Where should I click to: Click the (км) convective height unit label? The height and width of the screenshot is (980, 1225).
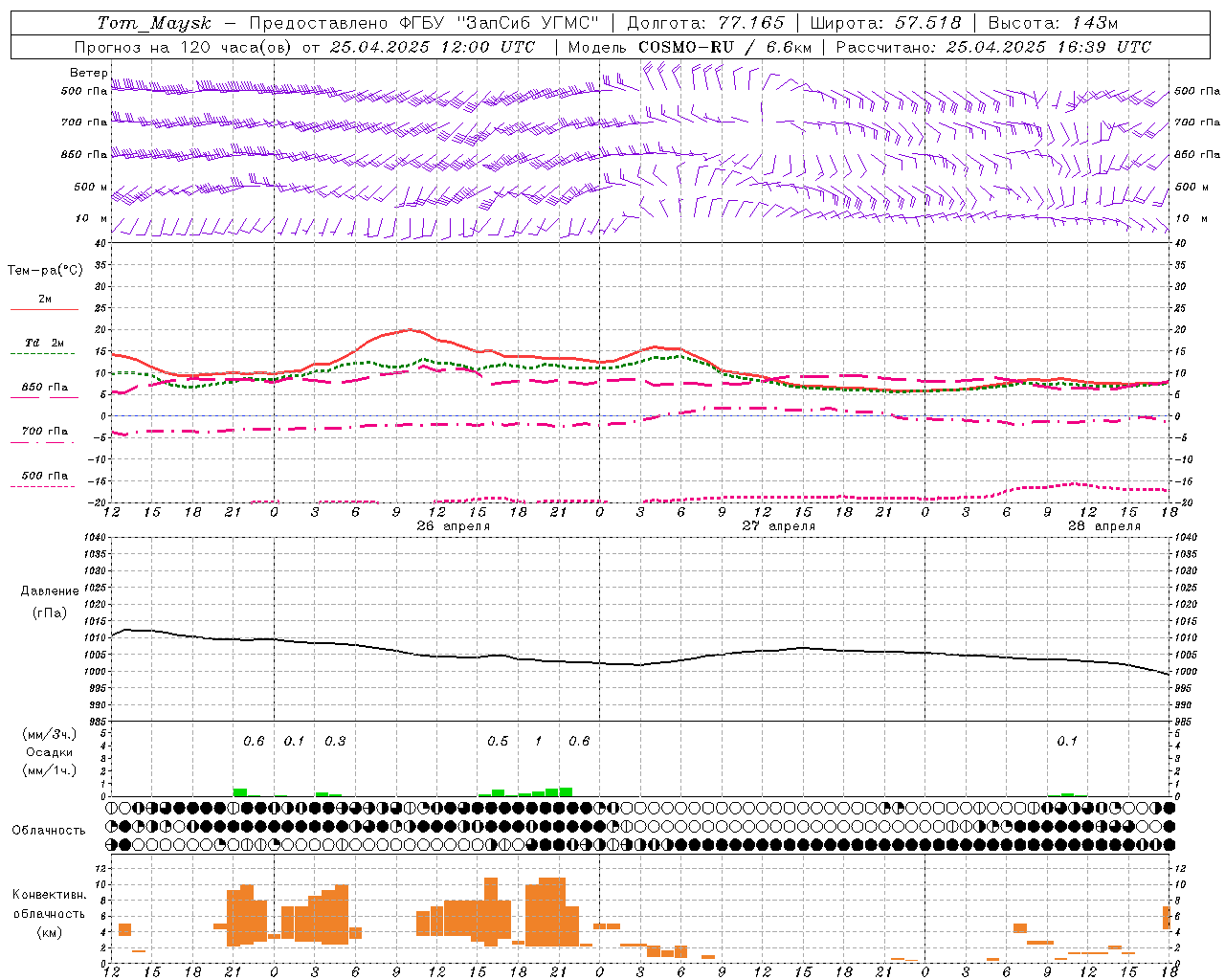(x=49, y=932)
